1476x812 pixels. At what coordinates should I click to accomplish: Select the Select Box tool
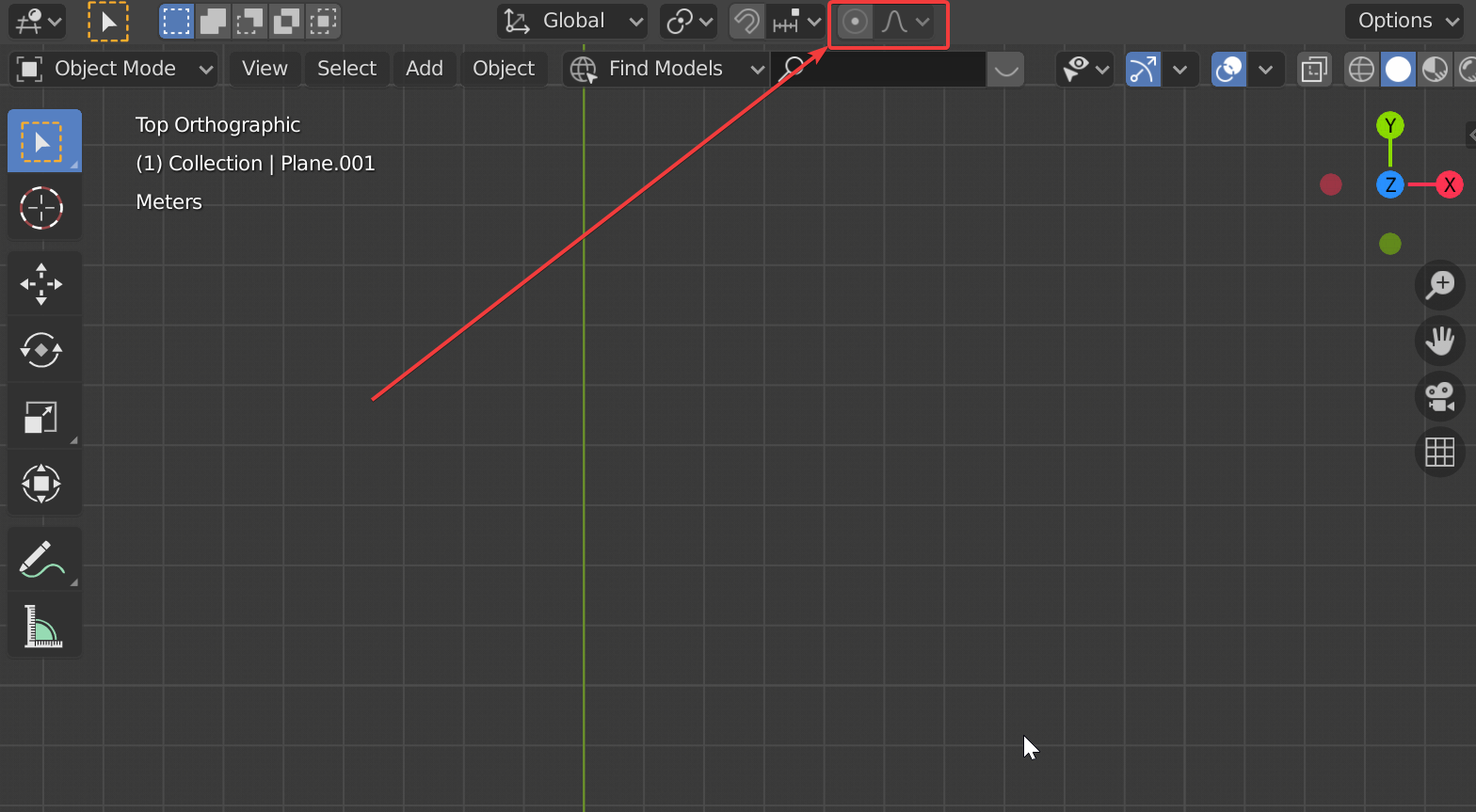[44, 141]
